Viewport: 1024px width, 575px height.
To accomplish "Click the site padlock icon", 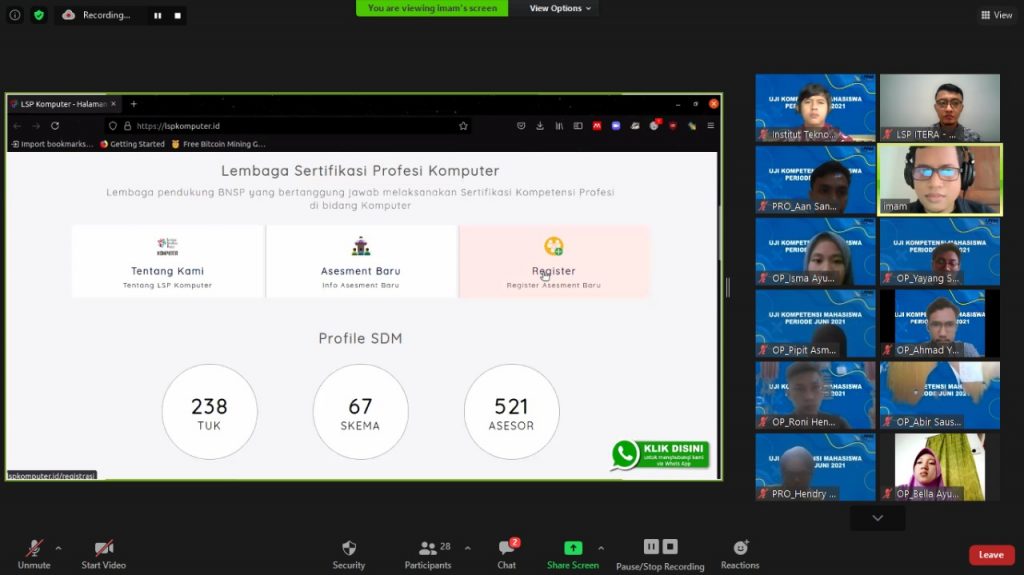I will [127, 126].
